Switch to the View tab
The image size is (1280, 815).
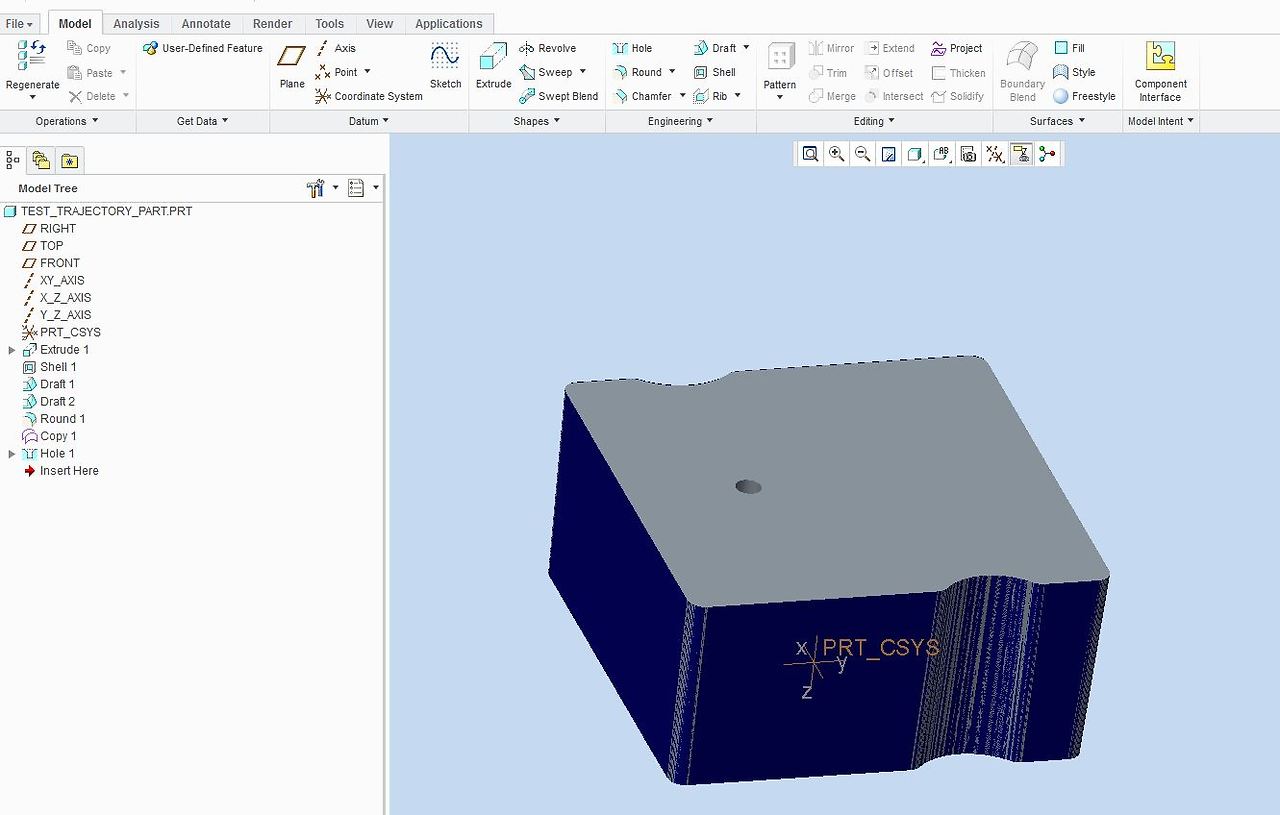(380, 23)
